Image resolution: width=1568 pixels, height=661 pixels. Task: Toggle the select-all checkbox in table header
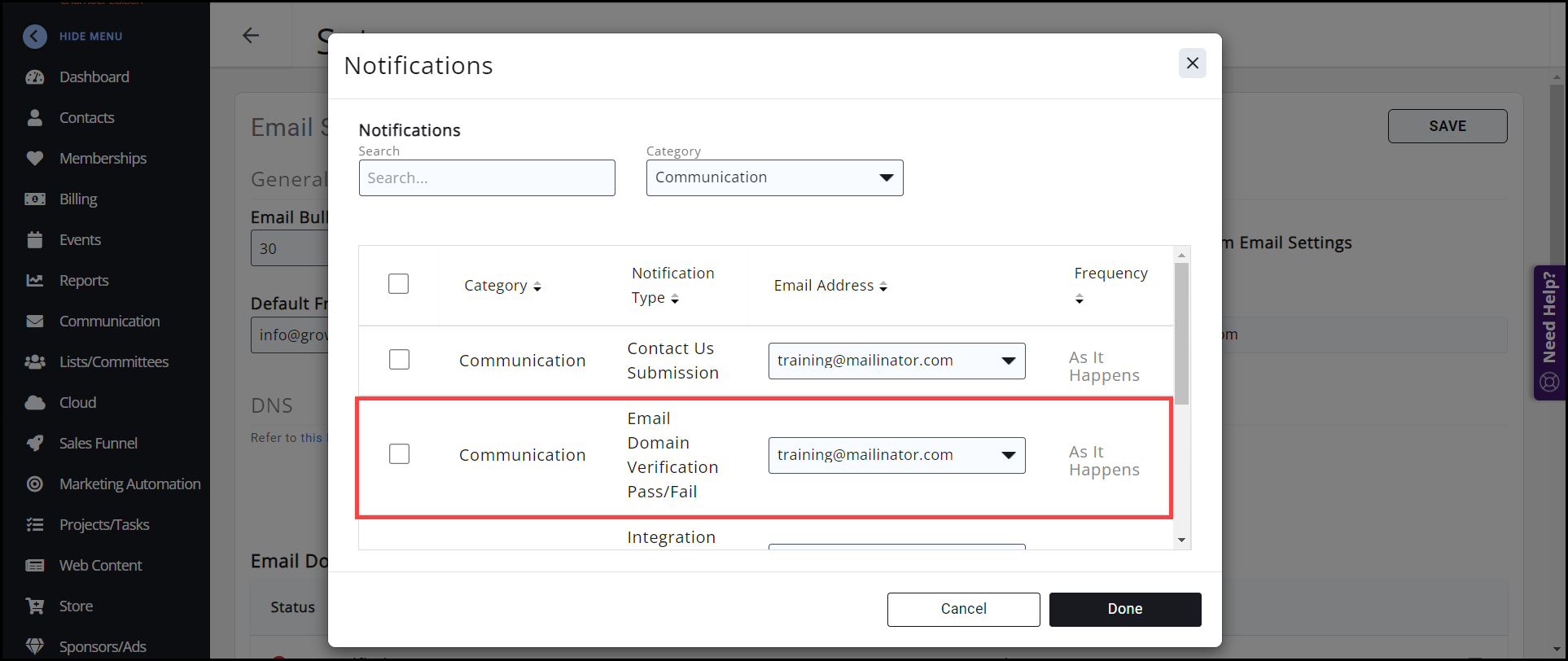(x=398, y=284)
